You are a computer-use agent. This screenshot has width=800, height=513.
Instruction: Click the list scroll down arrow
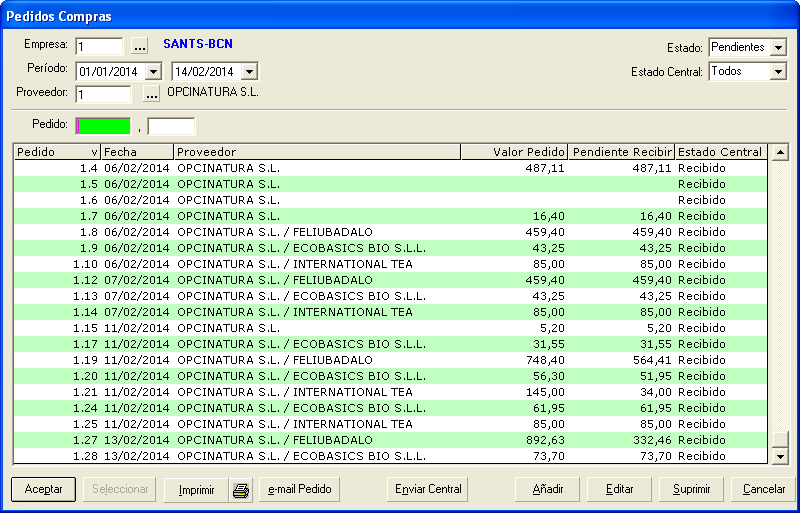[x=780, y=456]
